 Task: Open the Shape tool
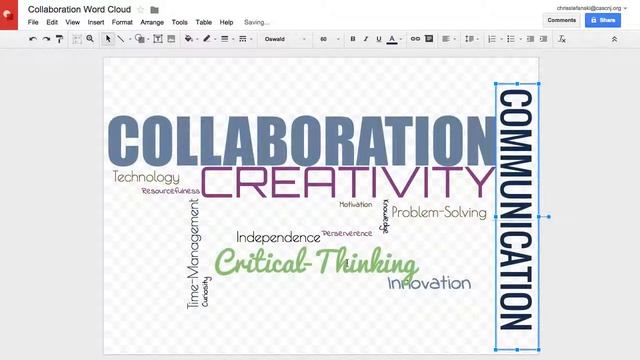(140, 39)
